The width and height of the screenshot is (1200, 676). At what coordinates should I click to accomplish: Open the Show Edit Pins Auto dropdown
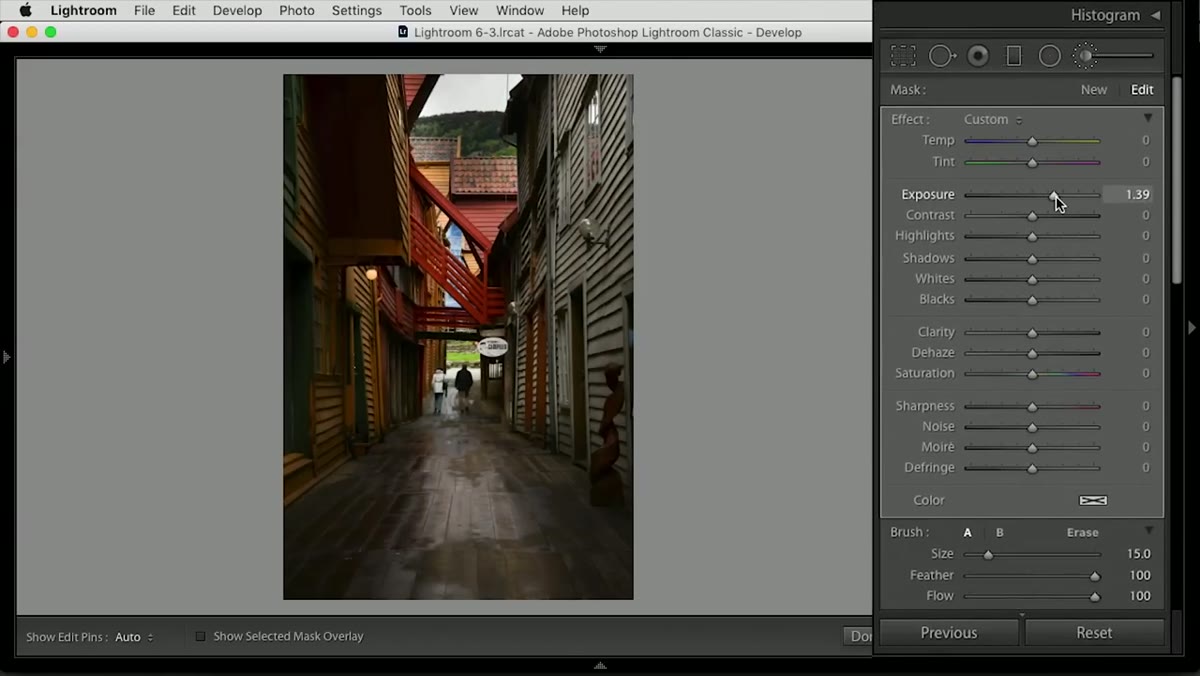pyautogui.click(x=134, y=637)
